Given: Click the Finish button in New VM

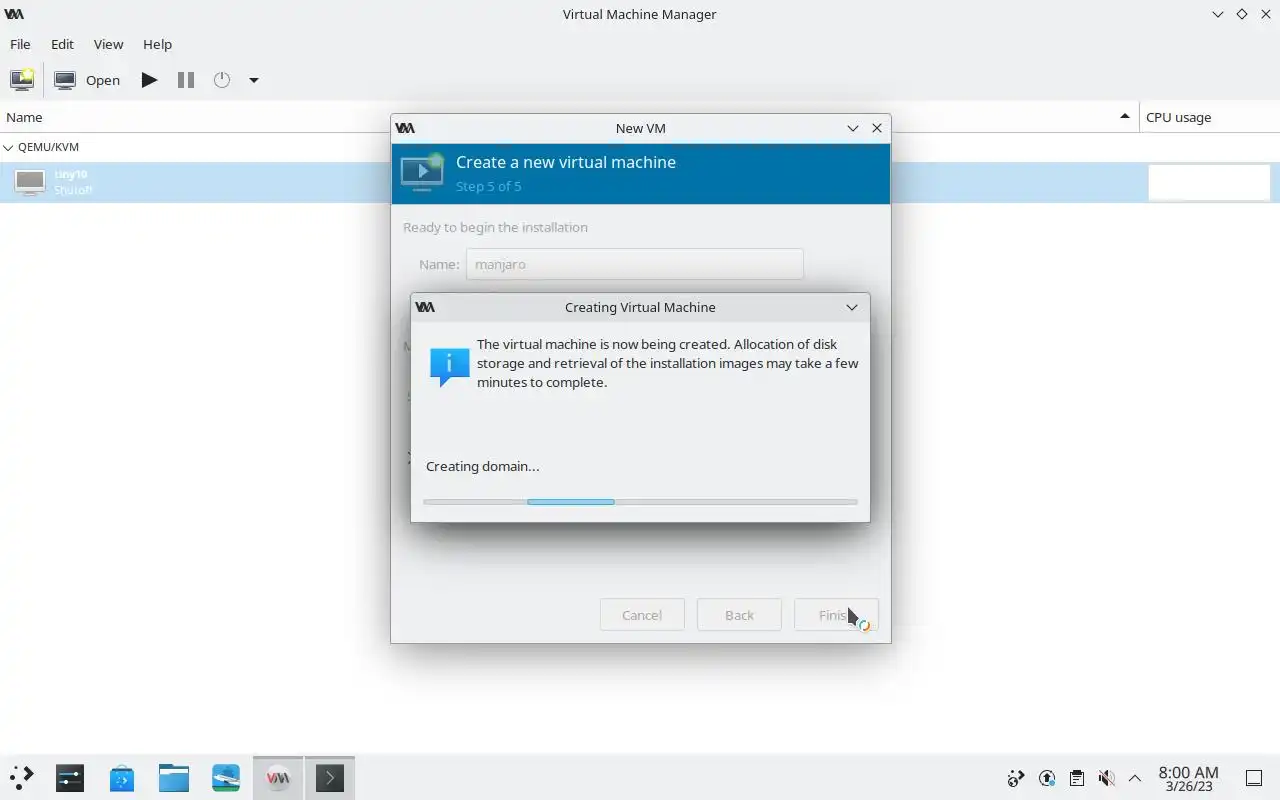Looking at the screenshot, I should [x=836, y=615].
